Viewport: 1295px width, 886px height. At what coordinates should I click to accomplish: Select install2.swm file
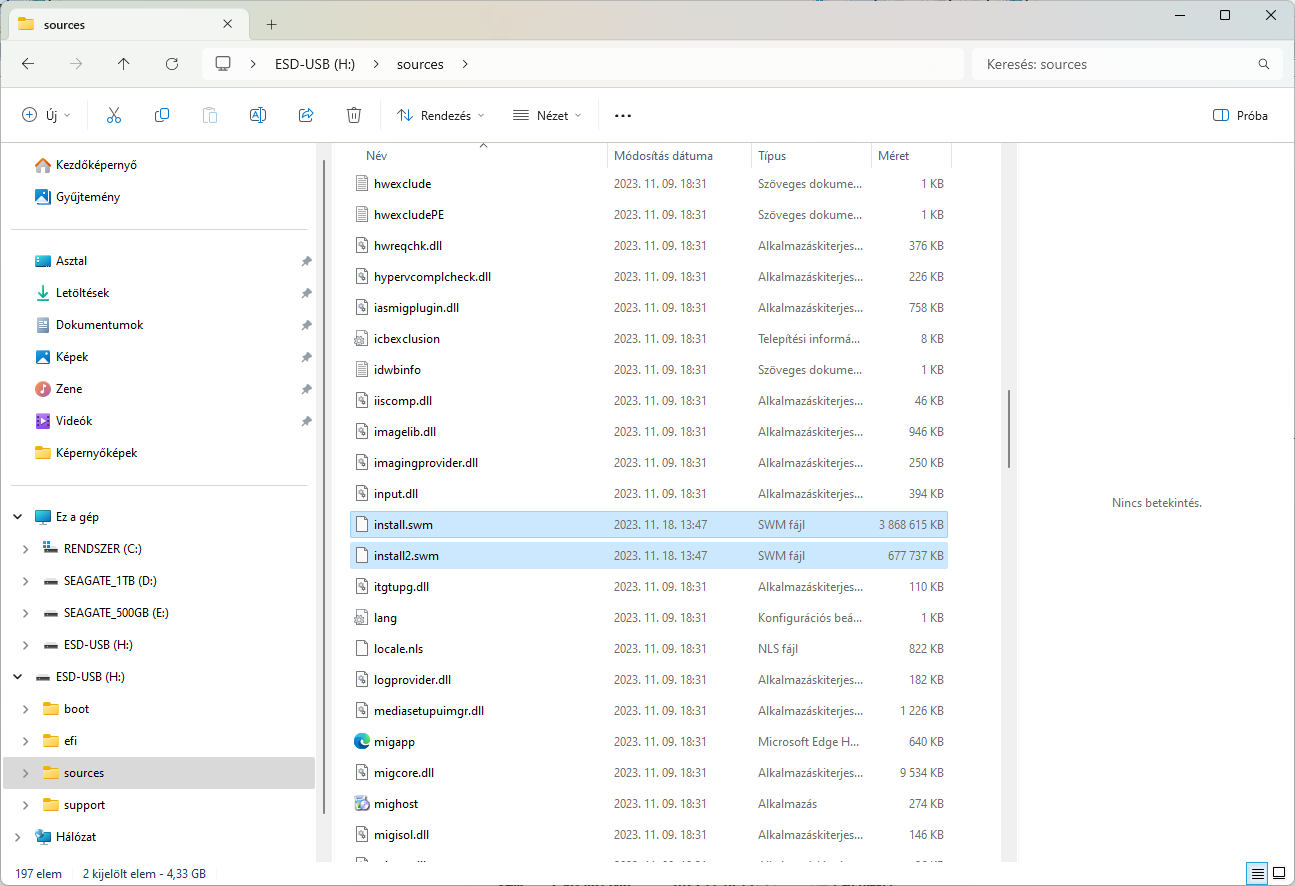649,556
